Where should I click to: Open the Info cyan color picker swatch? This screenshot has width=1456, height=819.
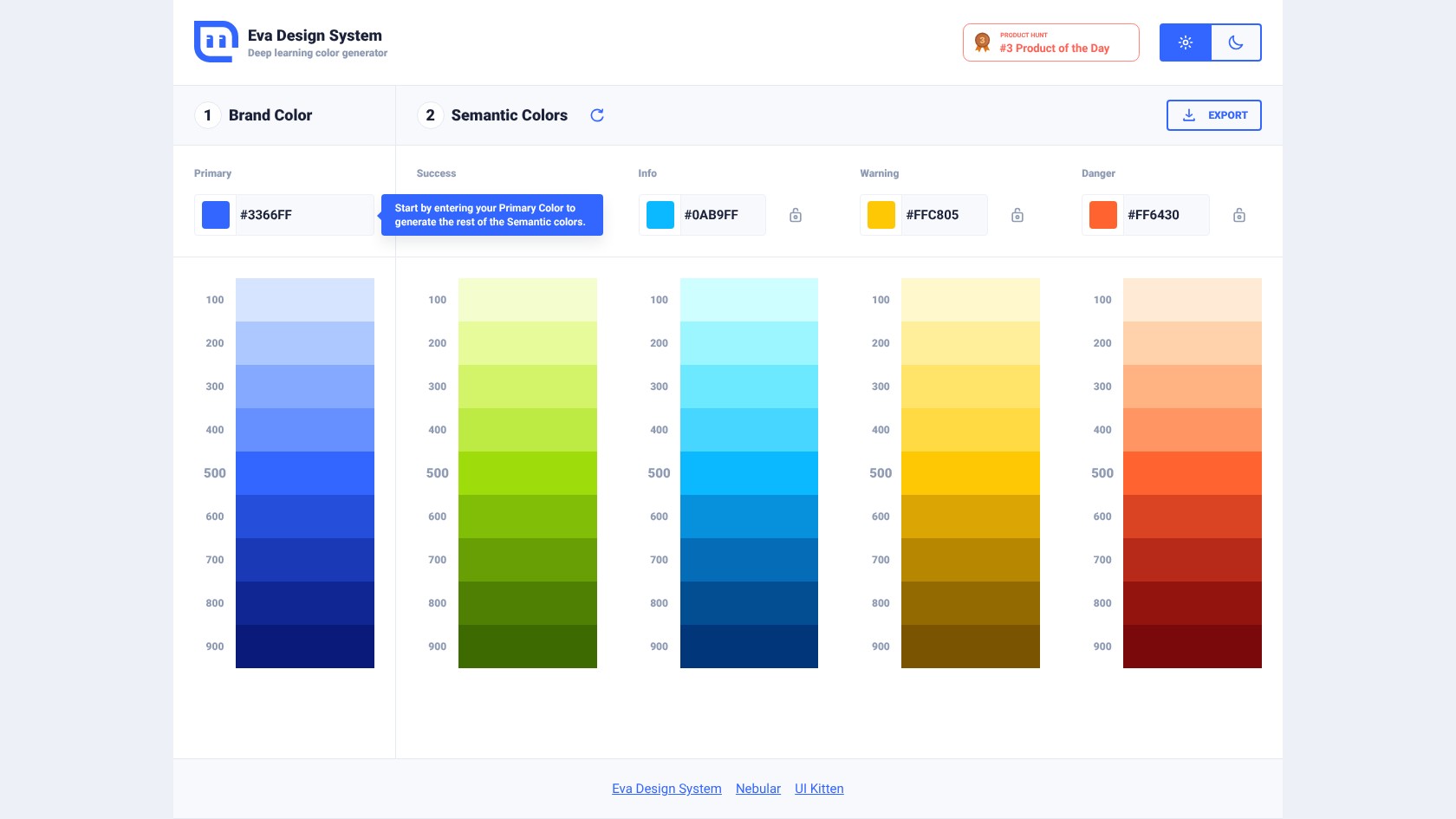tap(660, 215)
